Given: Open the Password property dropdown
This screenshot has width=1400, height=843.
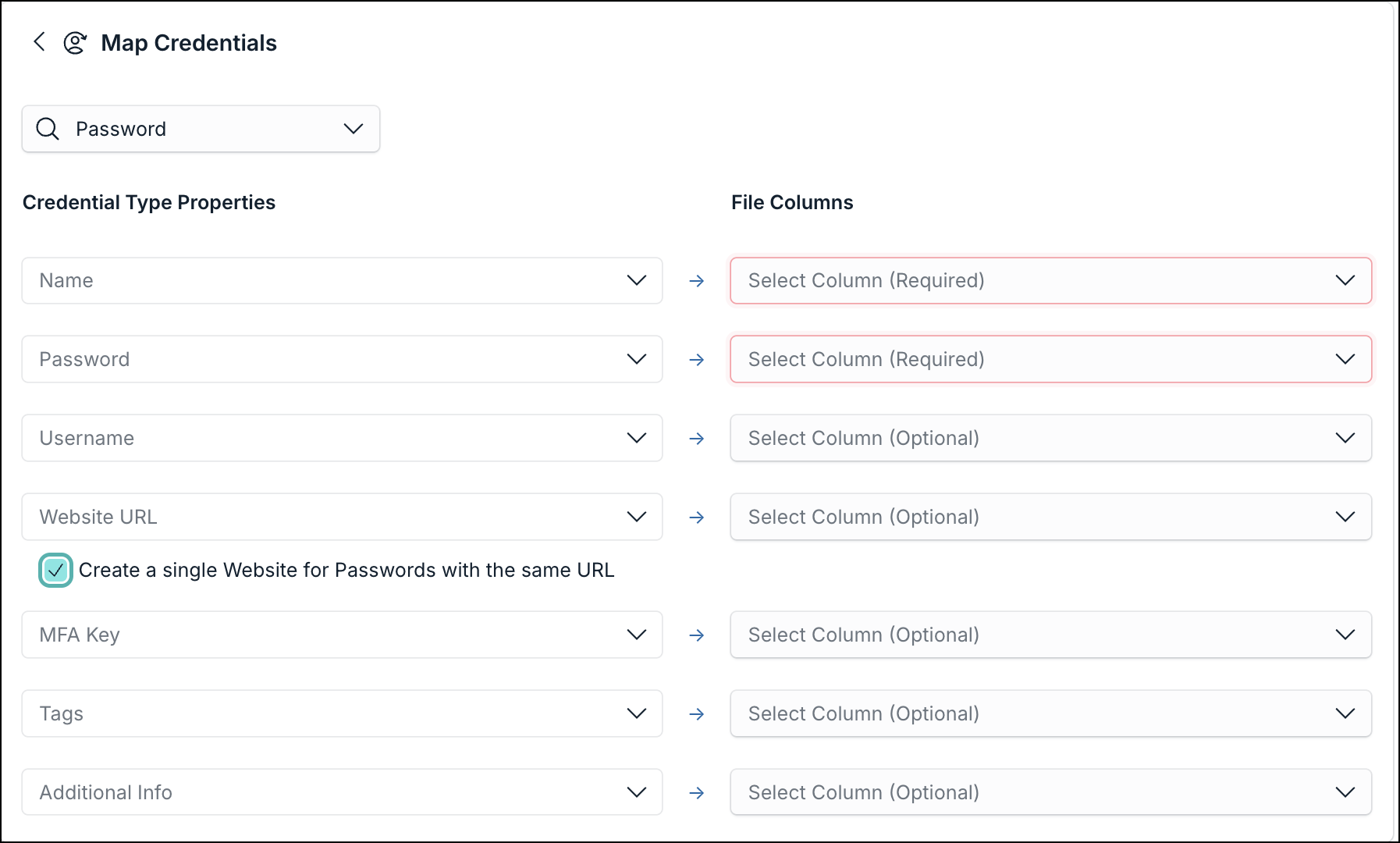Looking at the screenshot, I should click(342, 359).
